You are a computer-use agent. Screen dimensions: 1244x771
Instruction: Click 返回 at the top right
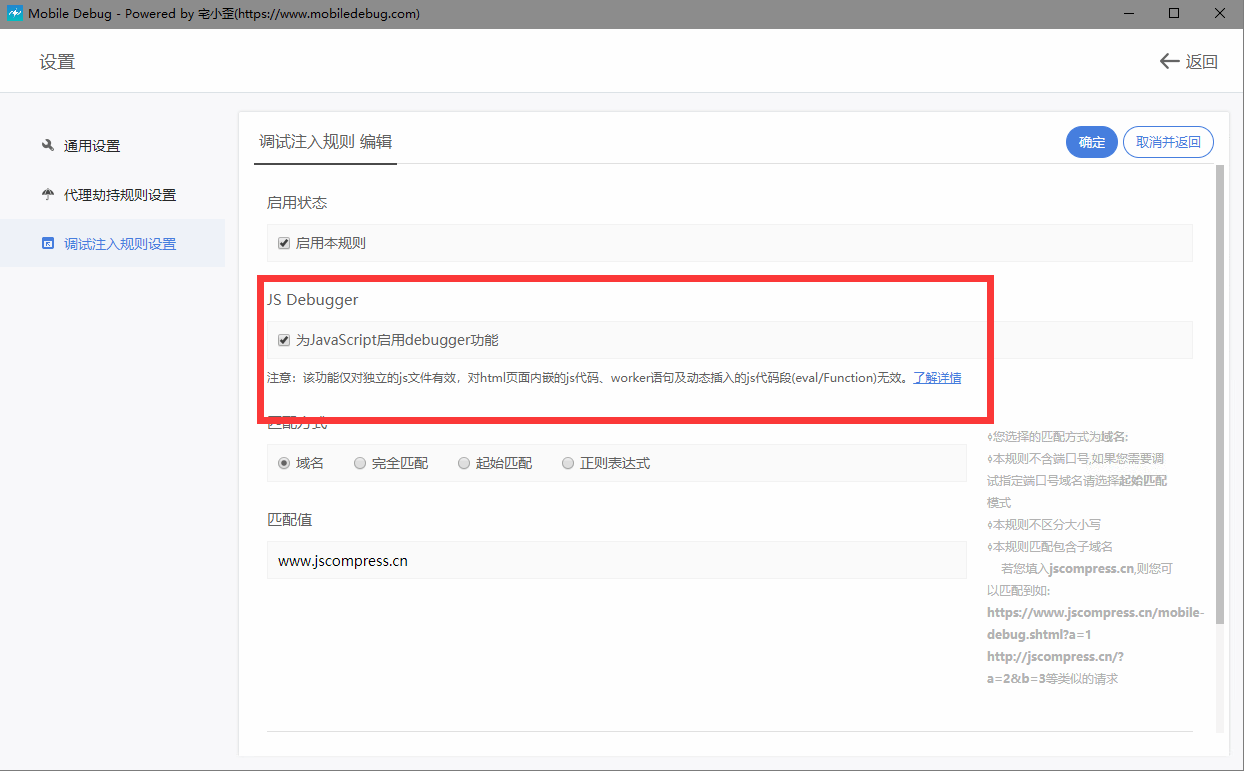click(x=1201, y=61)
